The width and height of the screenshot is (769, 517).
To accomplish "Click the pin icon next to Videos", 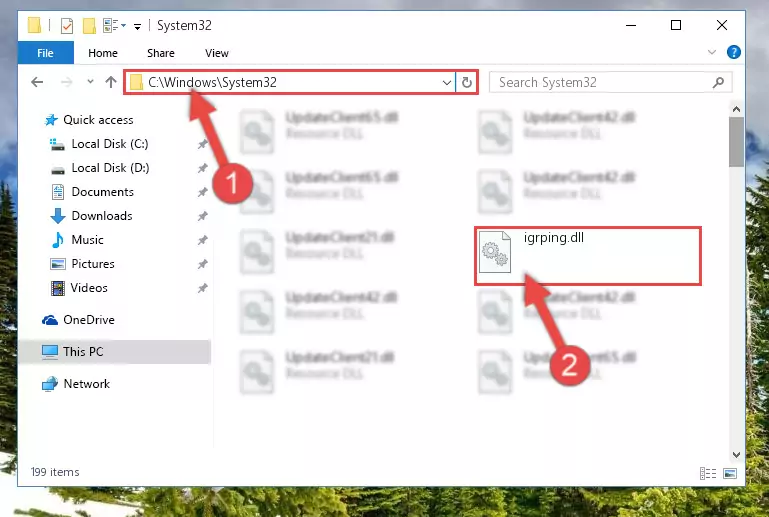I will (x=203, y=288).
